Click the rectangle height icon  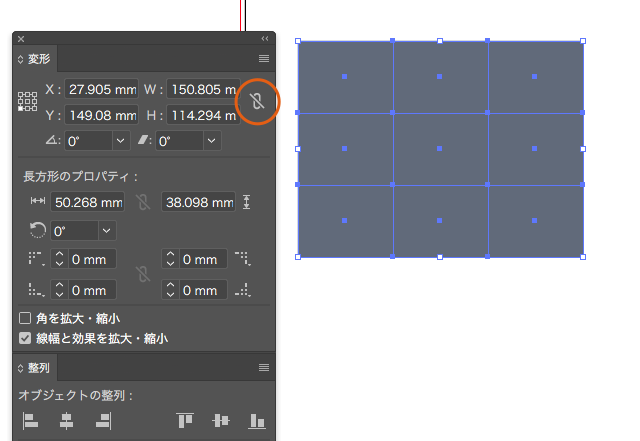point(247,202)
